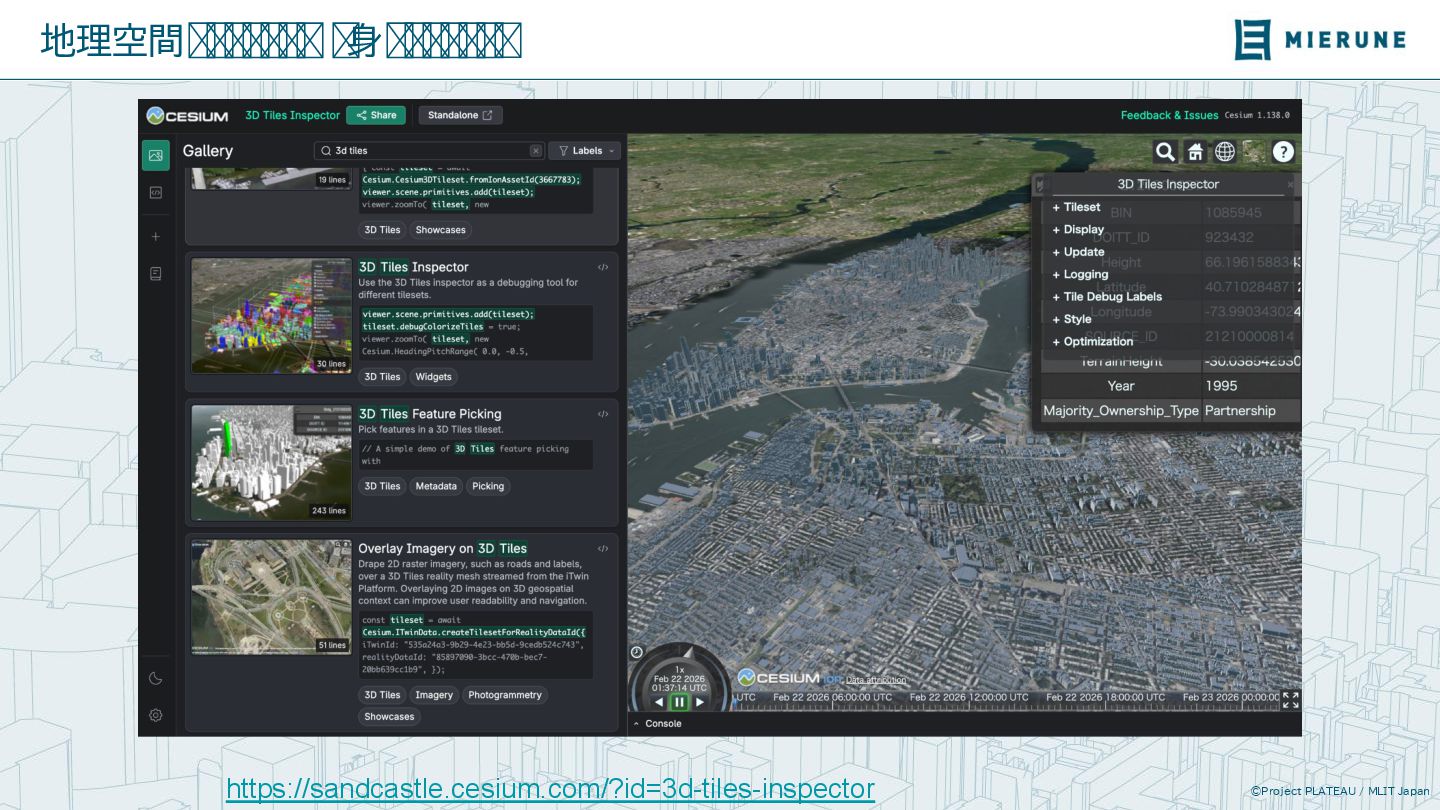Select the Picking label tag

click(x=488, y=486)
